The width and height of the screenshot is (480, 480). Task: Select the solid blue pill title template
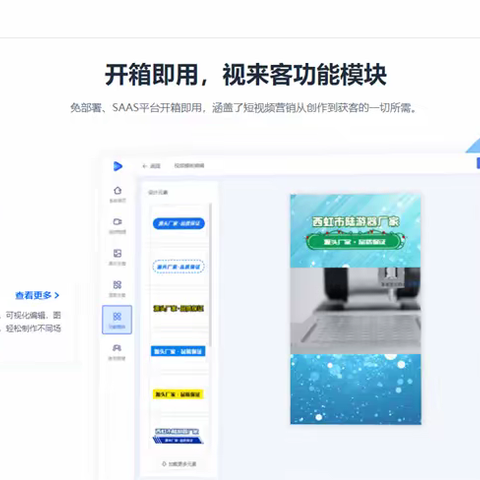click(x=179, y=223)
